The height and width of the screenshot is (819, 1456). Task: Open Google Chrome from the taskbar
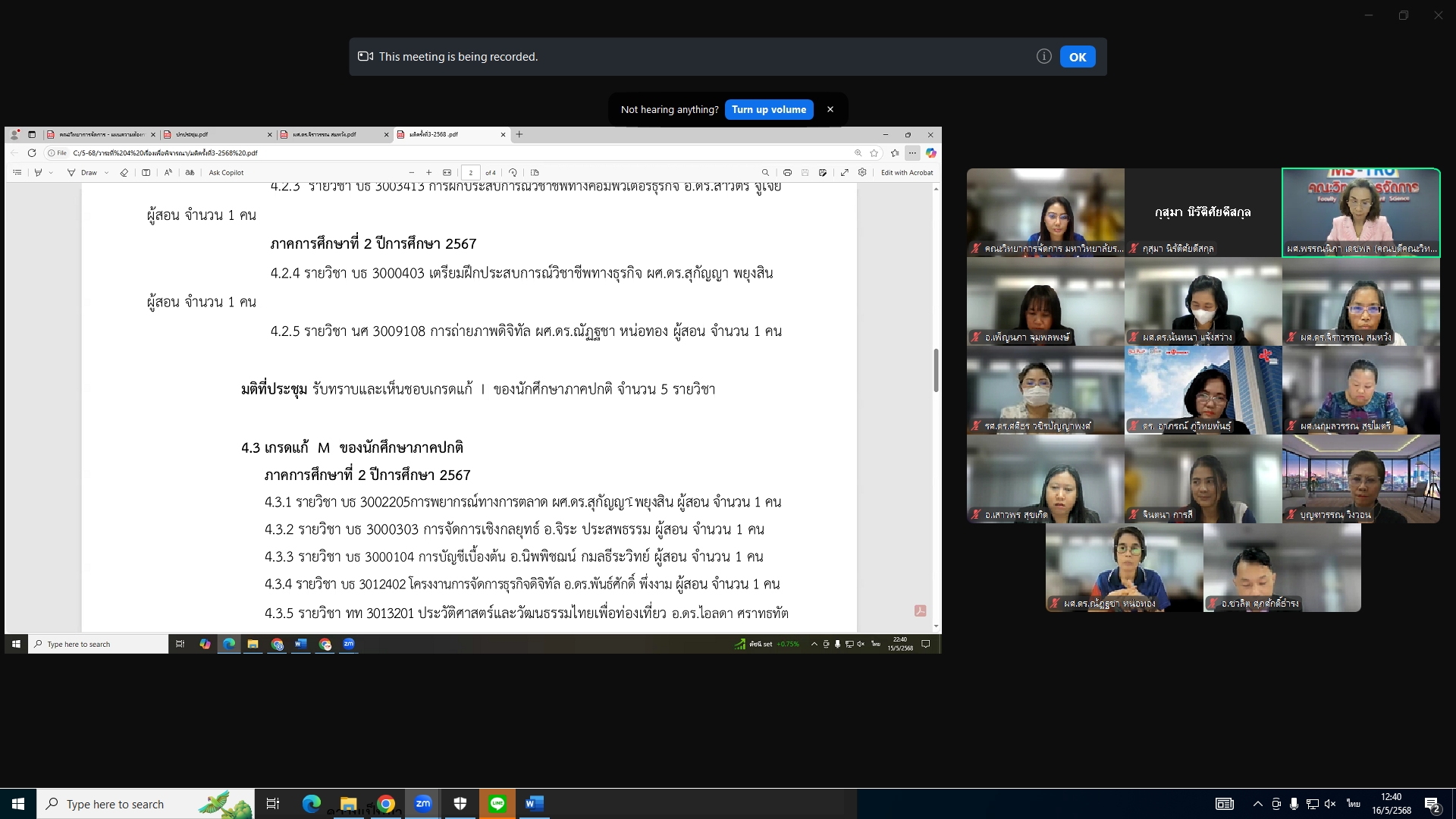pos(386,804)
